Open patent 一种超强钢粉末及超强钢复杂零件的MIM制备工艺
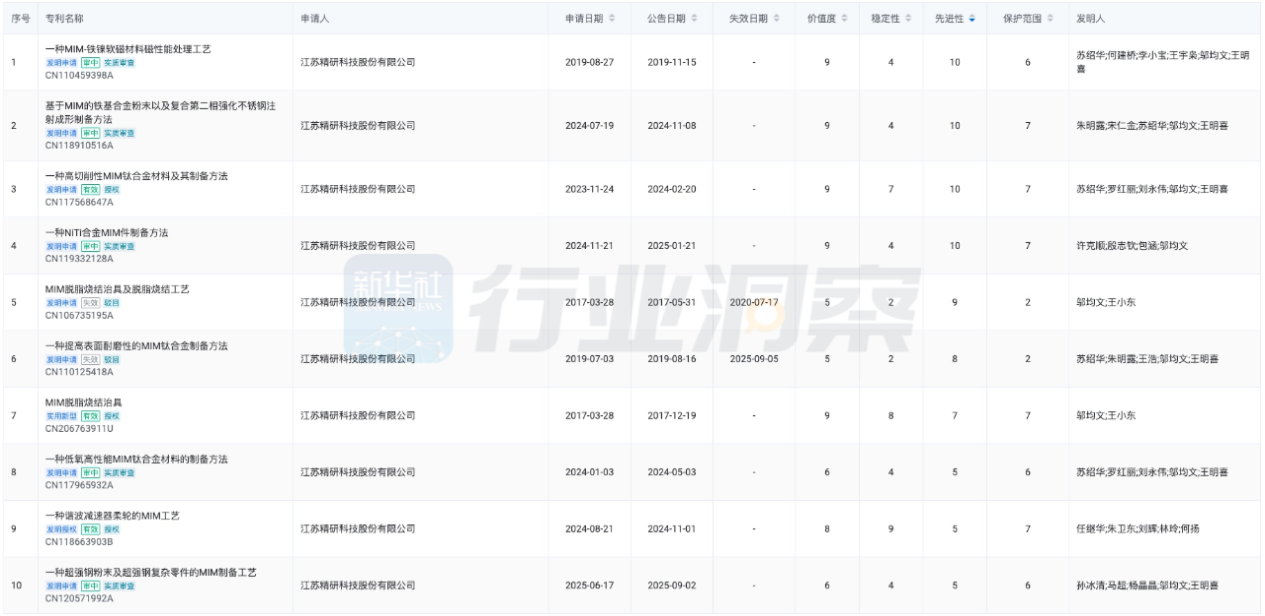The image size is (1265, 616). pyautogui.click(x=151, y=573)
